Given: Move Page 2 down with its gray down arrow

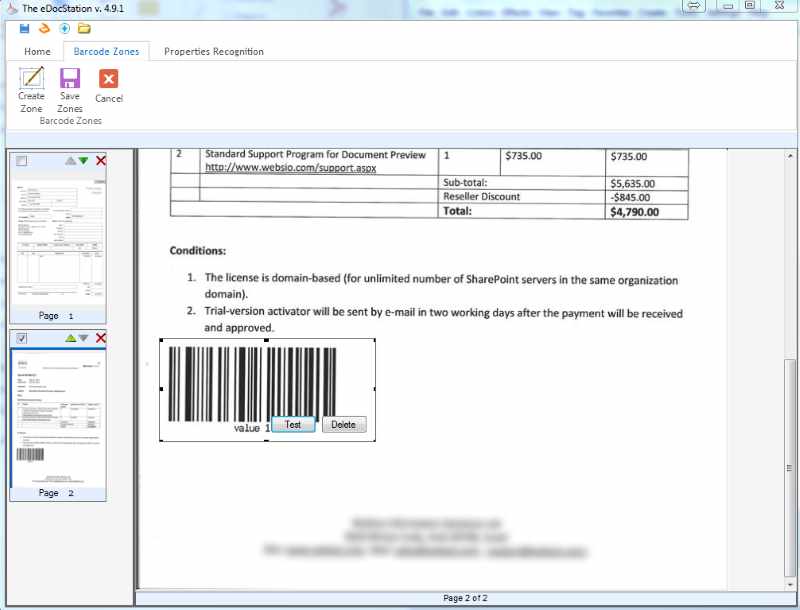Looking at the screenshot, I should coord(84,338).
